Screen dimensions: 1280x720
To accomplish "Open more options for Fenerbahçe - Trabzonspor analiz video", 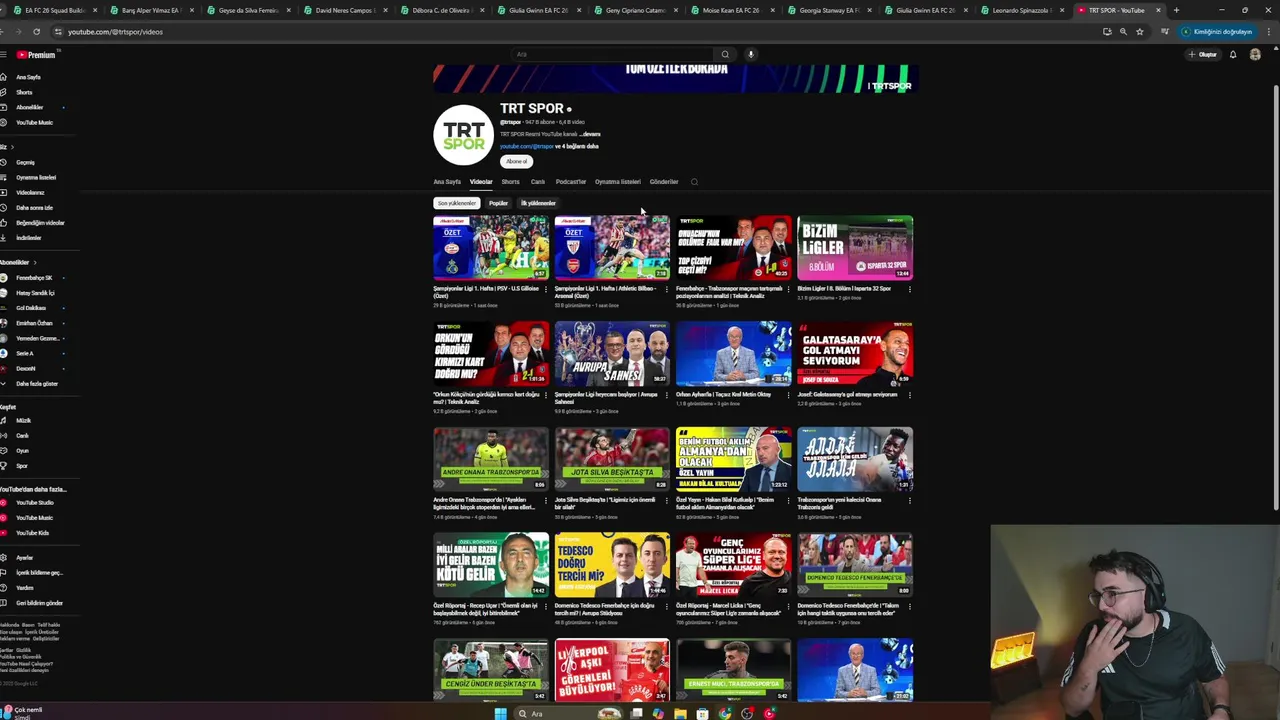I will [788, 289].
